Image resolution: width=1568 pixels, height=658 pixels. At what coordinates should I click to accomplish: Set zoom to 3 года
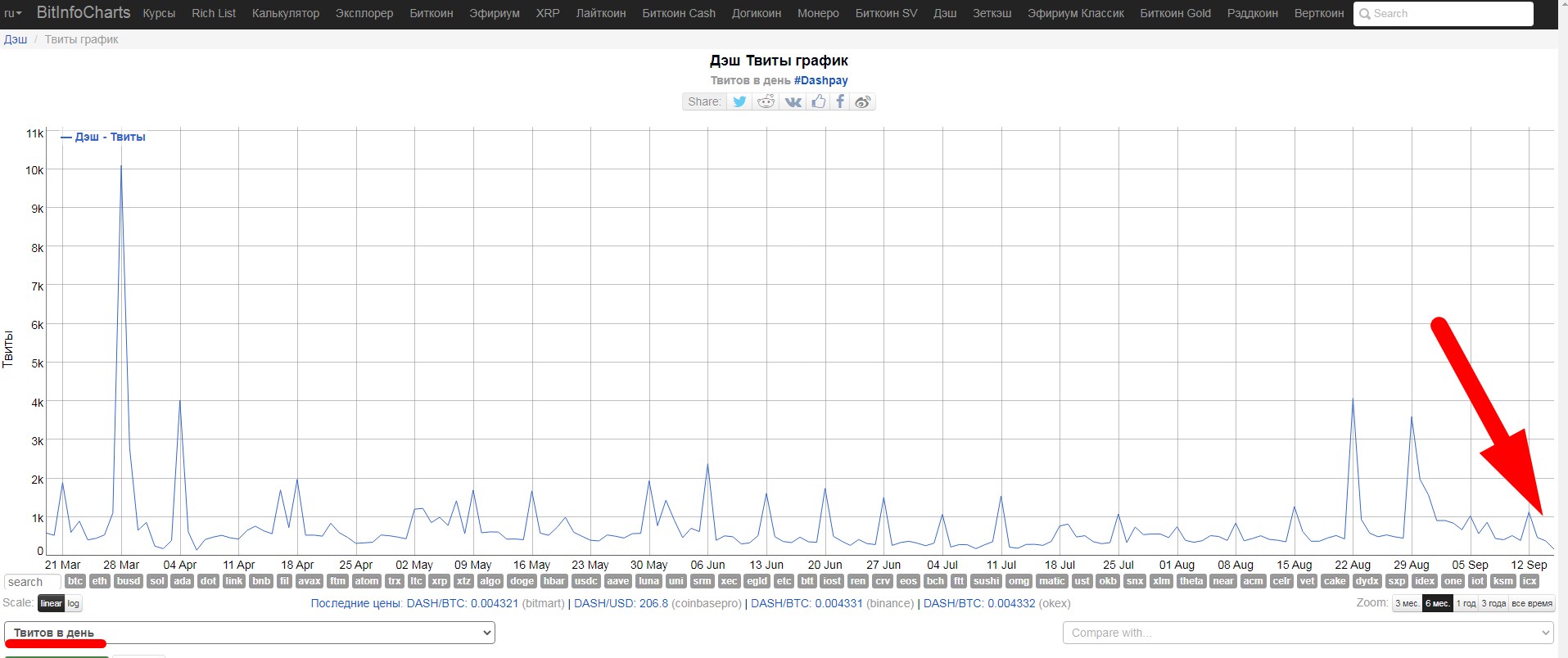click(x=1493, y=603)
